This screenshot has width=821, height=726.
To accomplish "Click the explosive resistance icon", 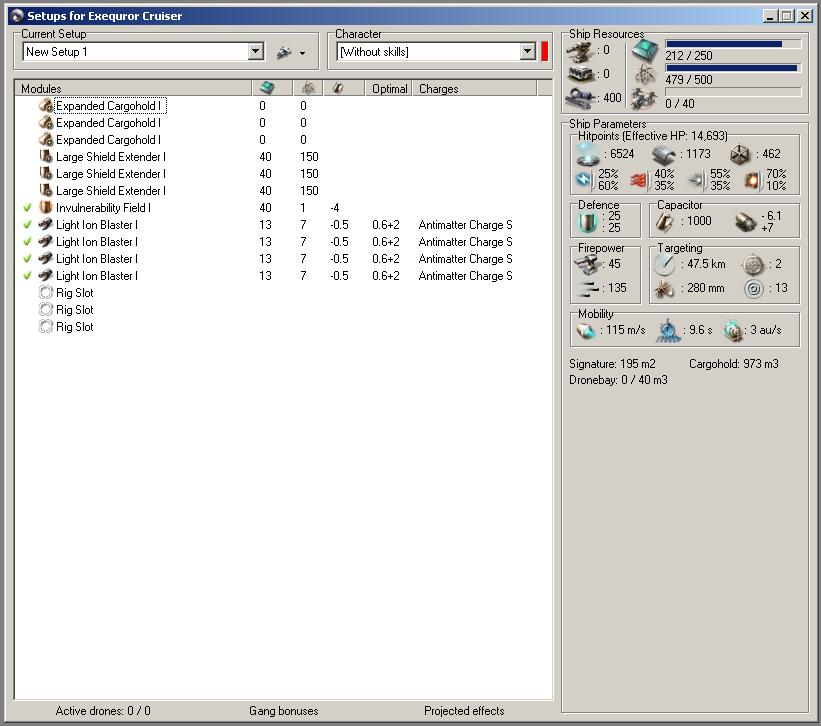I will pos(752,180).
